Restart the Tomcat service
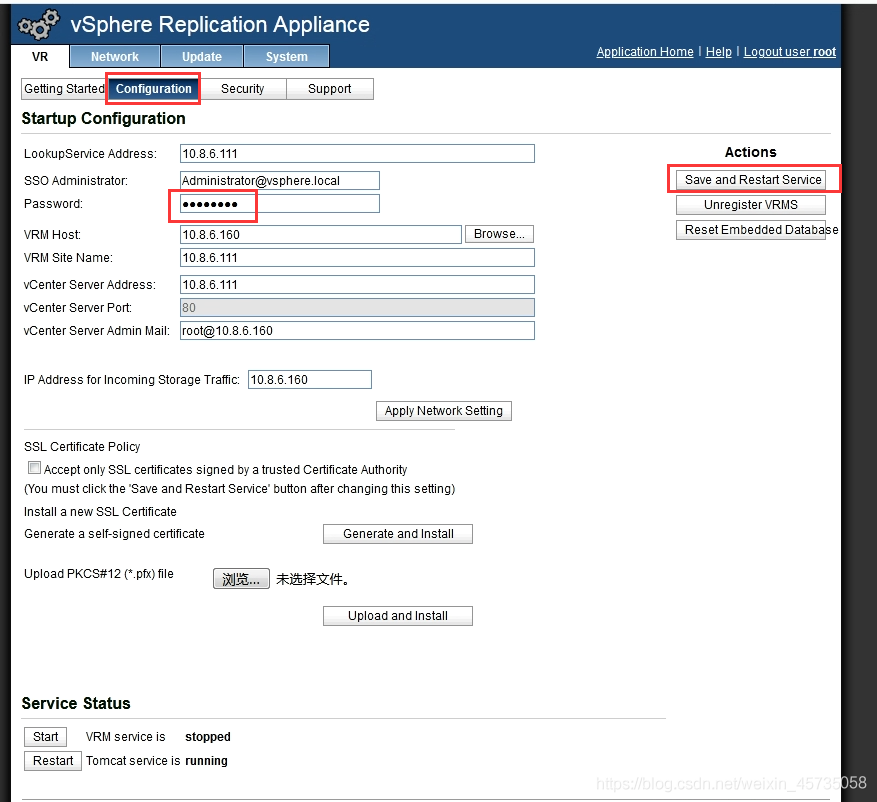Viewport: 877px width, 802px height. pyautogui.click(x=53, y=761)
